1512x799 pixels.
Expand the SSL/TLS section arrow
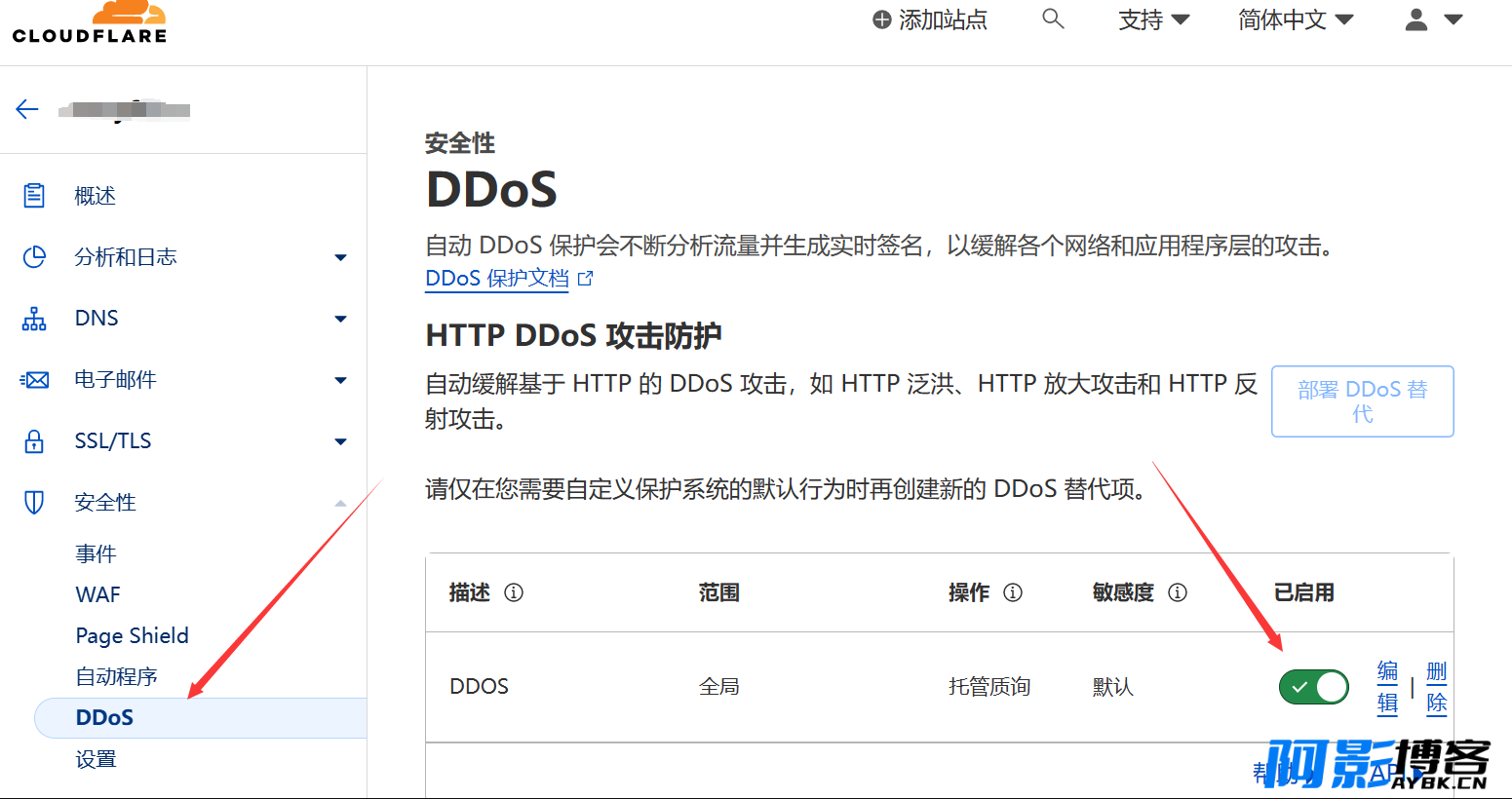(x=340, y=442)
